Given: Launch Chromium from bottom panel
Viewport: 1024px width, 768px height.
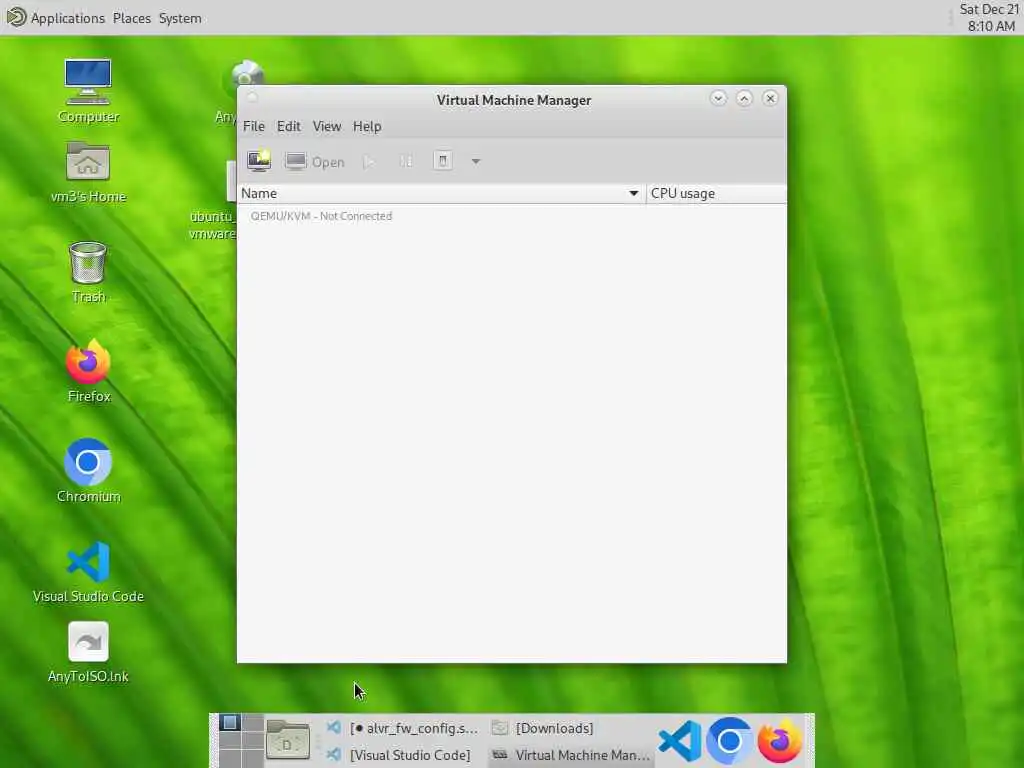Looking at the screenshot, I should click(x=729, y=741).
